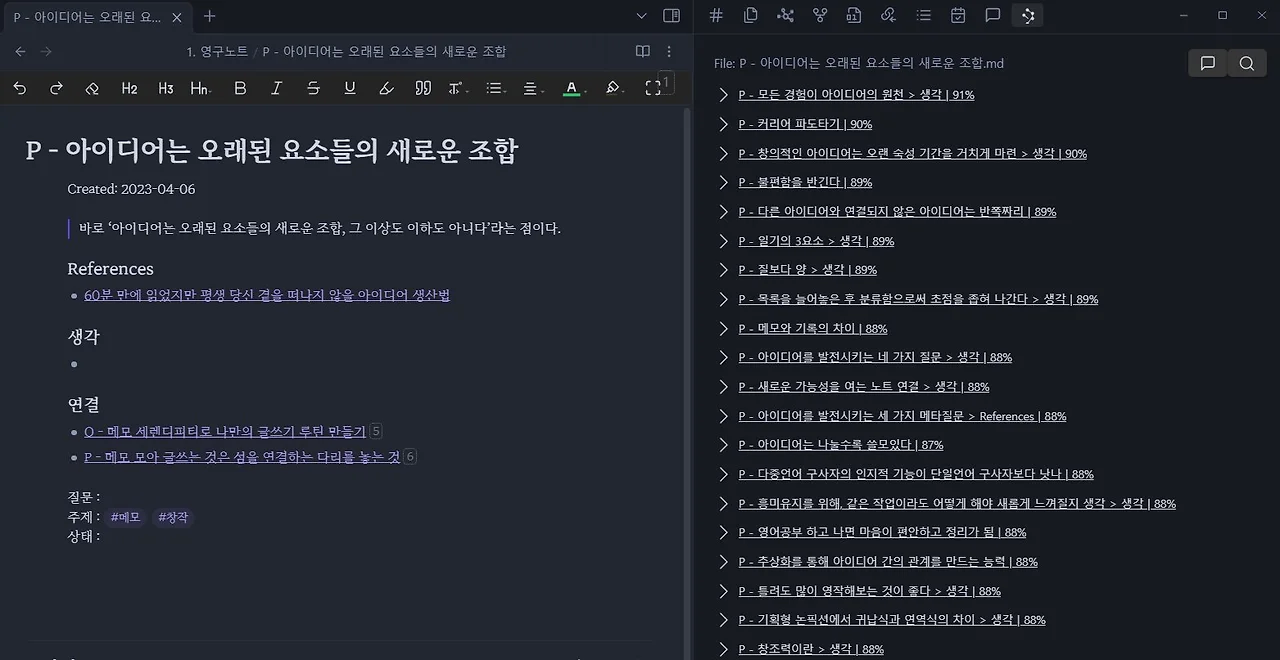Open linked note O - 메모 세렌디피티로
The image size is (1280, 660).
pos(225,431)
